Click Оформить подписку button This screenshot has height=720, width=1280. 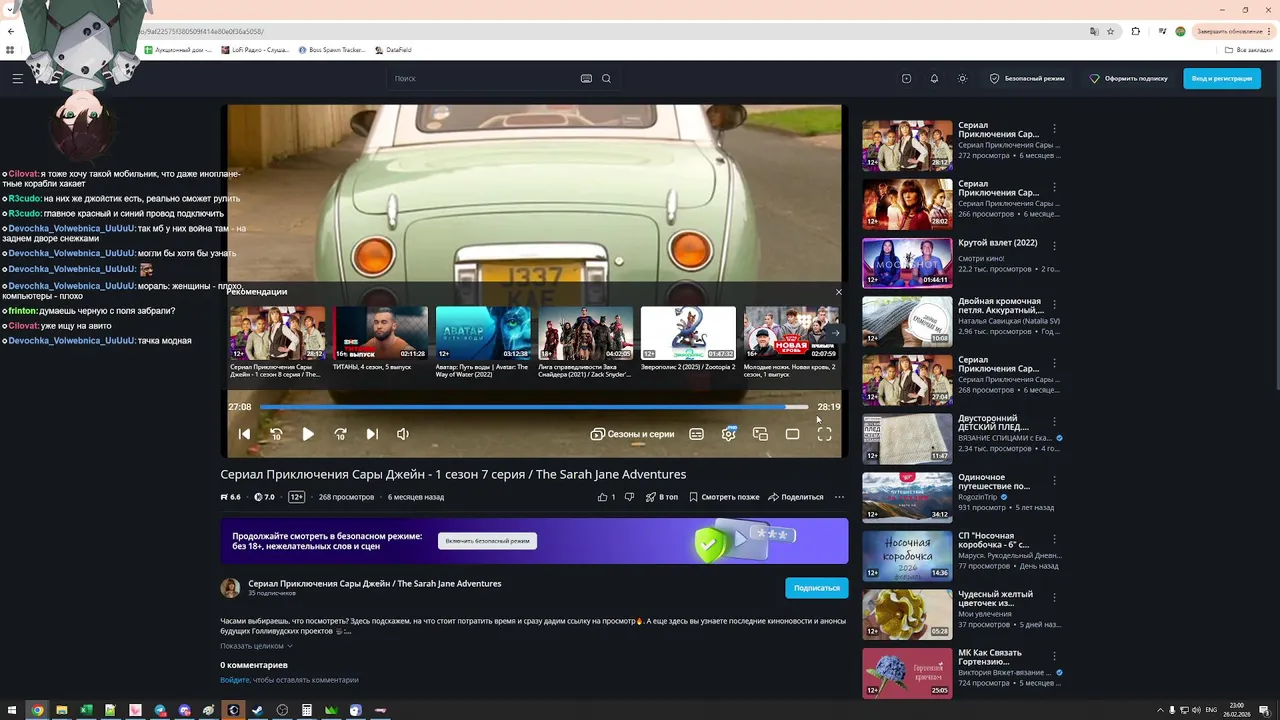(1129, 78)
